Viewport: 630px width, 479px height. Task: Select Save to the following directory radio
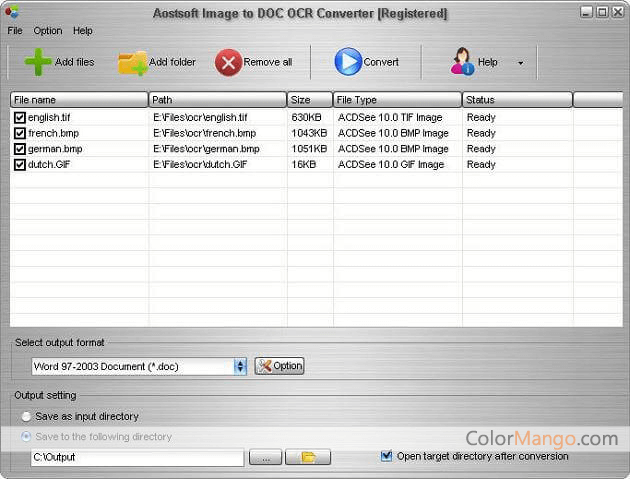coord(26,436)
